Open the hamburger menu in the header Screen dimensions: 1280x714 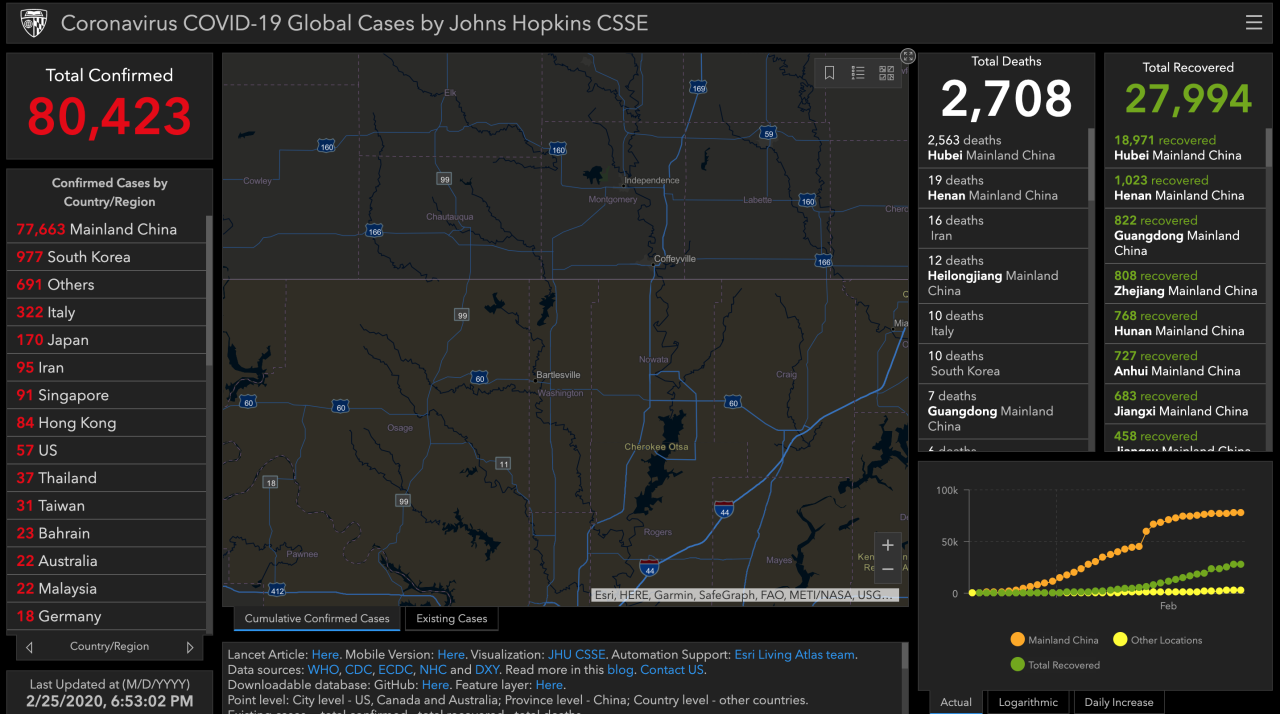tap(1253, 23)
